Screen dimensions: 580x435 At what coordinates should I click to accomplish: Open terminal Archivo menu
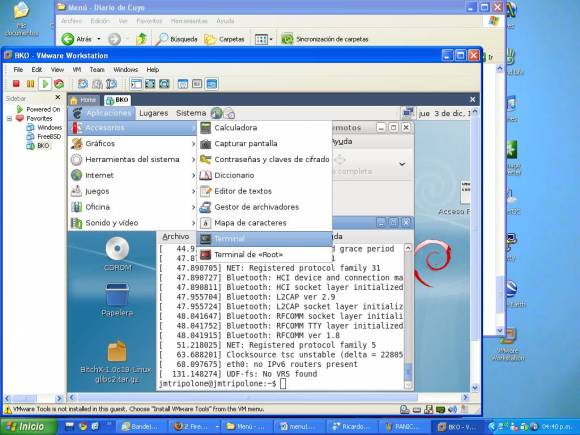point(176,237)
